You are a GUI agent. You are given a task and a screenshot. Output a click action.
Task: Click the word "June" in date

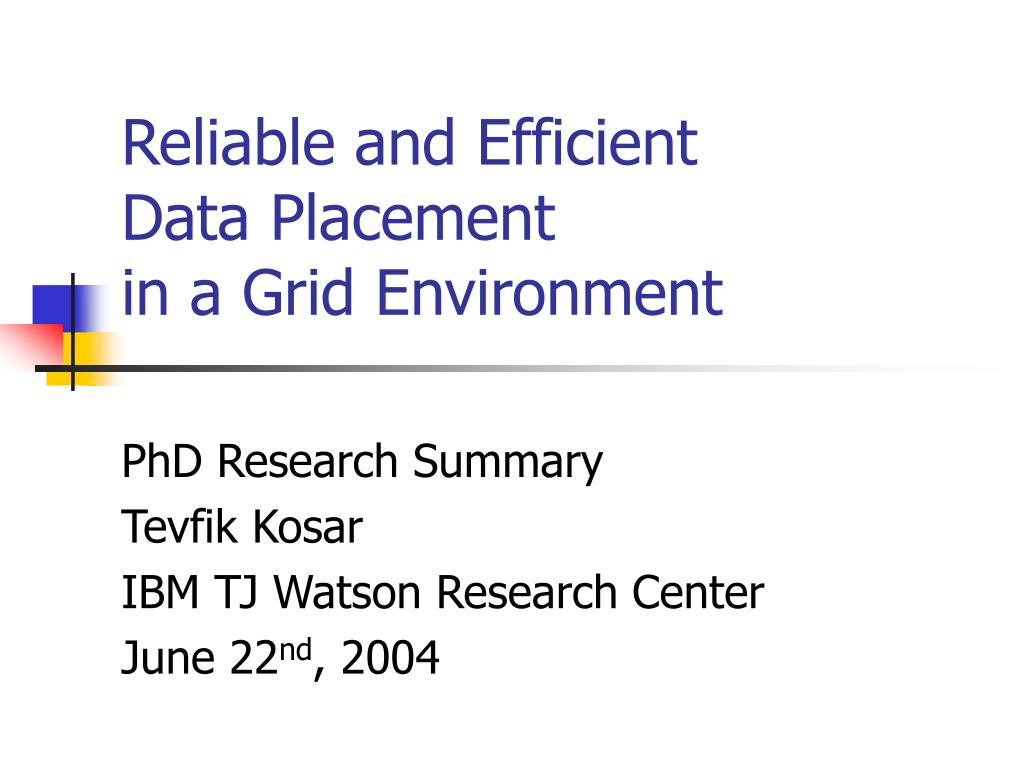(x=167, y=658)
